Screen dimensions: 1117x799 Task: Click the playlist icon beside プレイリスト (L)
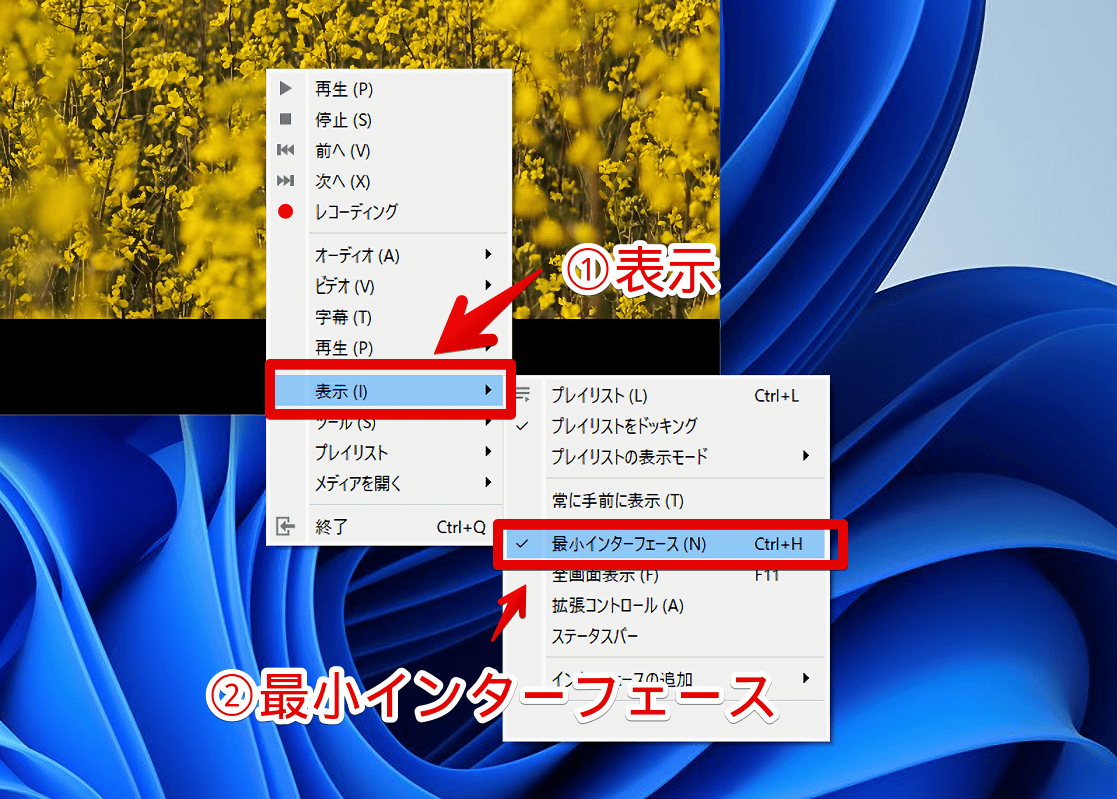pos(522,395)
